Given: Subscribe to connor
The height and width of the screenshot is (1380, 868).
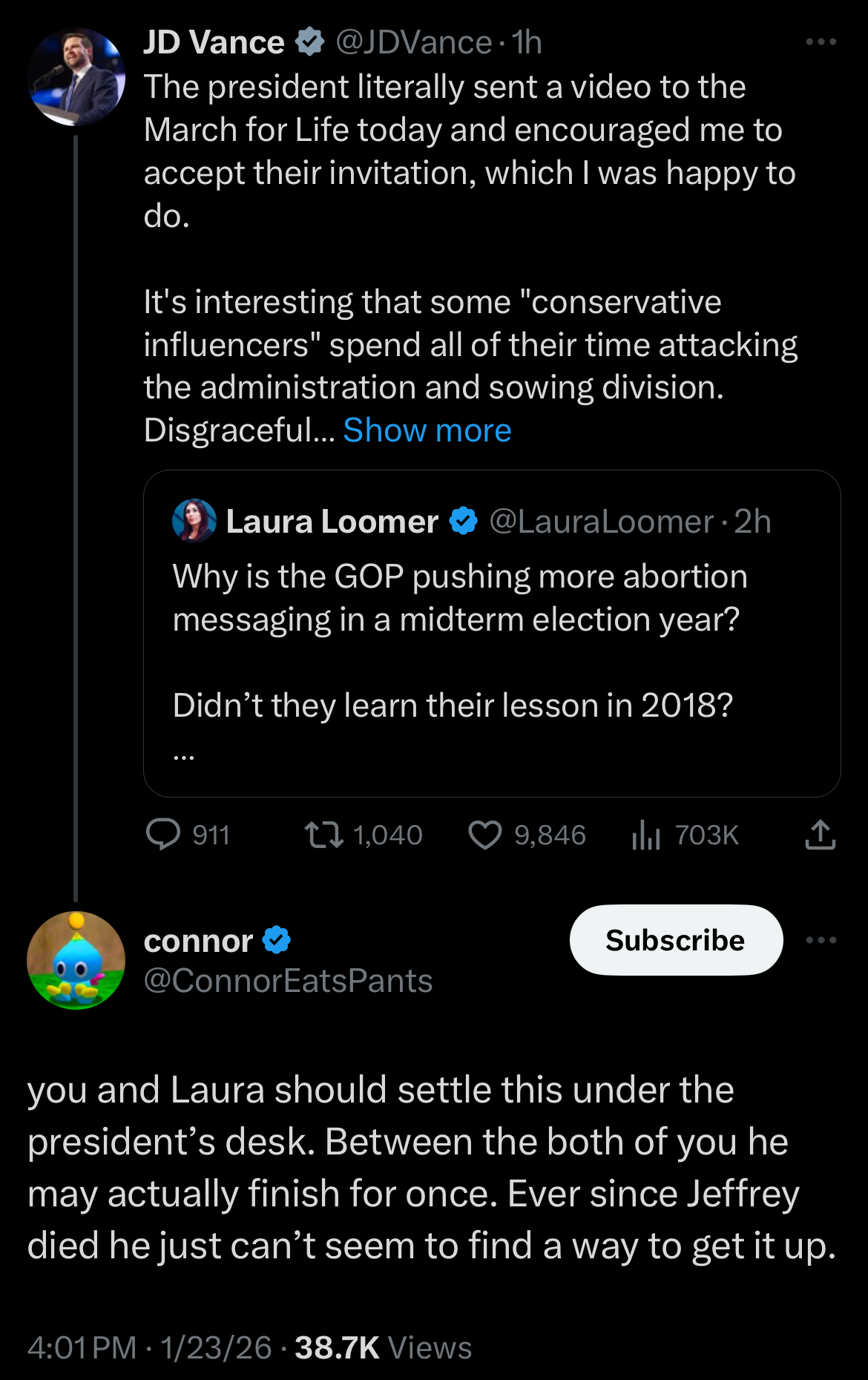Looking at the screenshot, I should click(676, 940).
